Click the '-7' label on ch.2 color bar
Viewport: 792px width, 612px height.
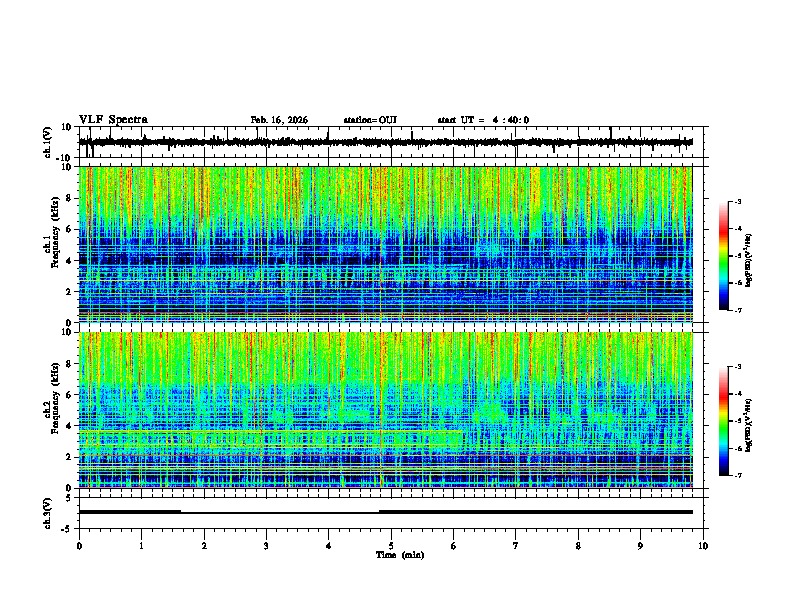pyautogui.click(x=738, y=475)
